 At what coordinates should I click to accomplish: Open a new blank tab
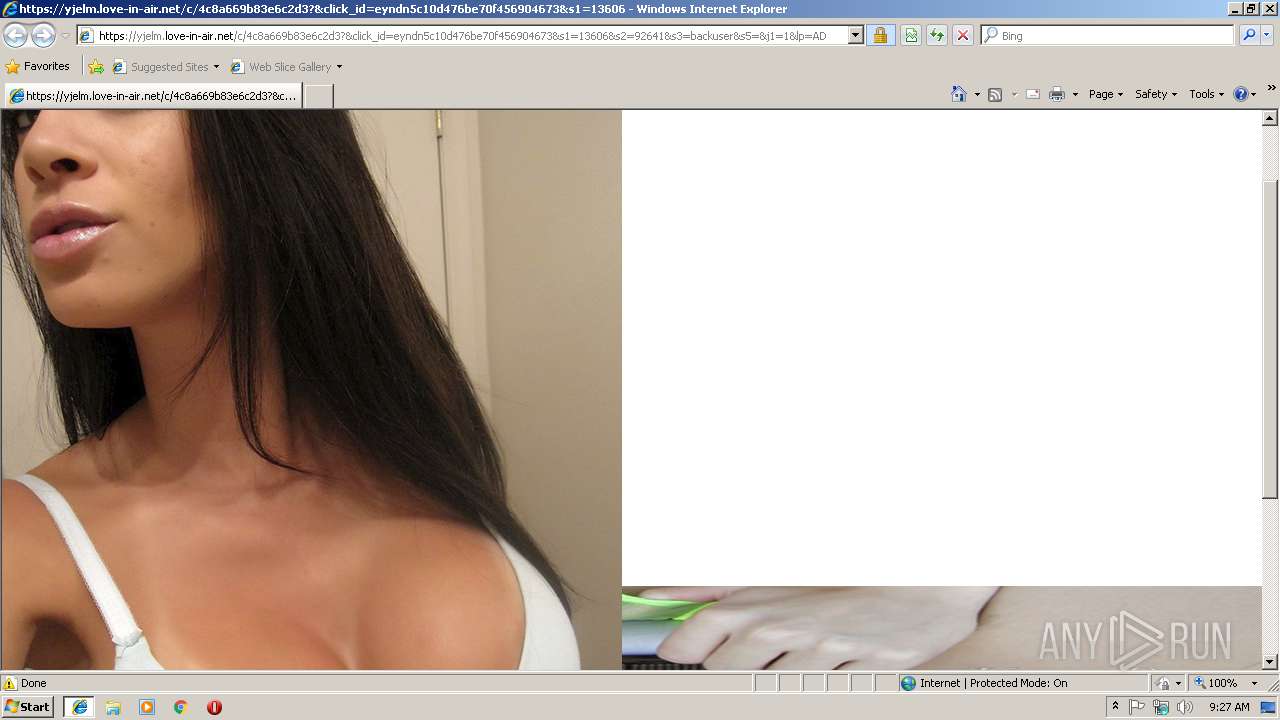coord(318,96)
